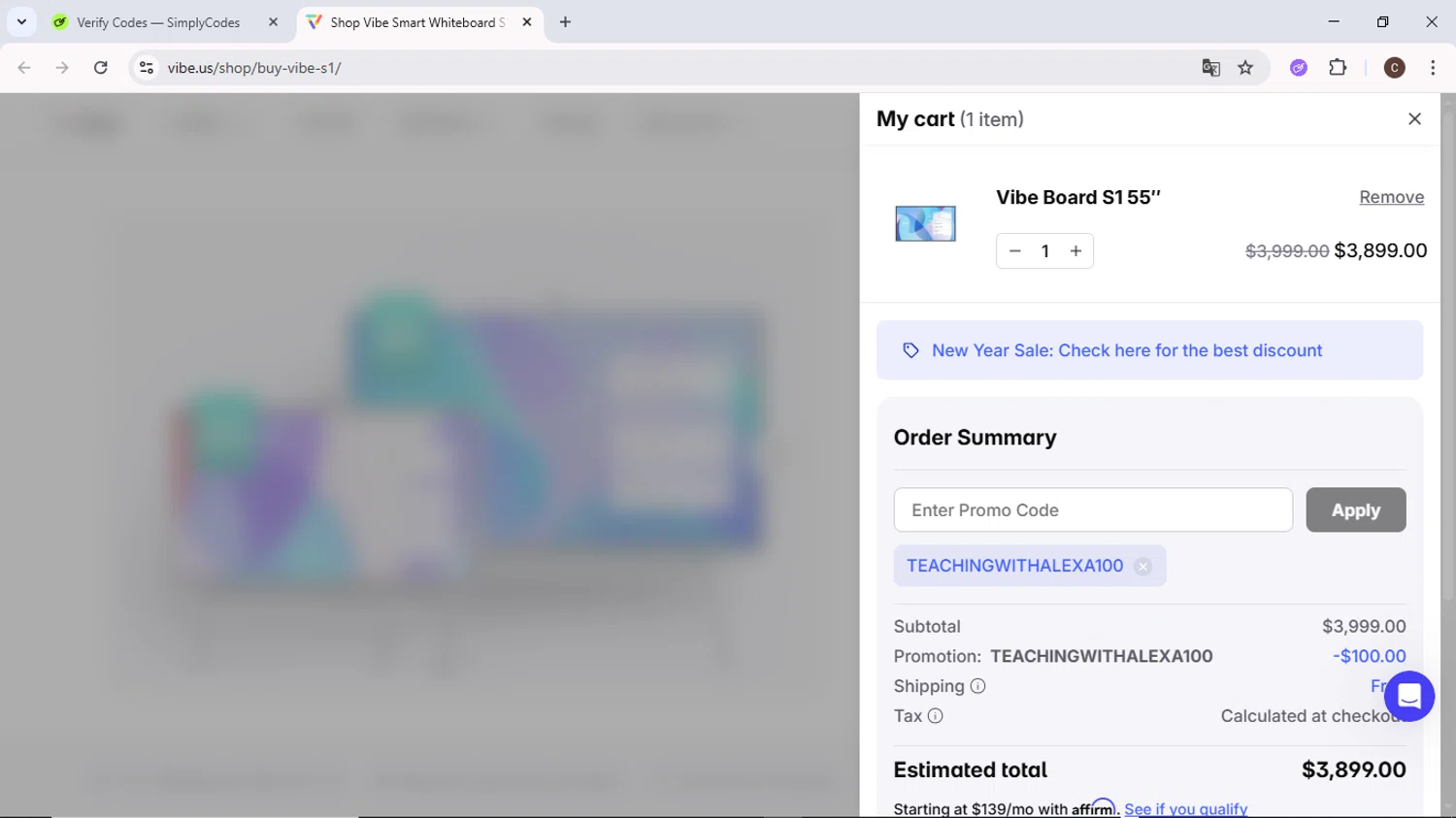Switch to Verify Codes — SimplyCodes tab
This screenshot has width=1456, height=818.
click(158, 22)
